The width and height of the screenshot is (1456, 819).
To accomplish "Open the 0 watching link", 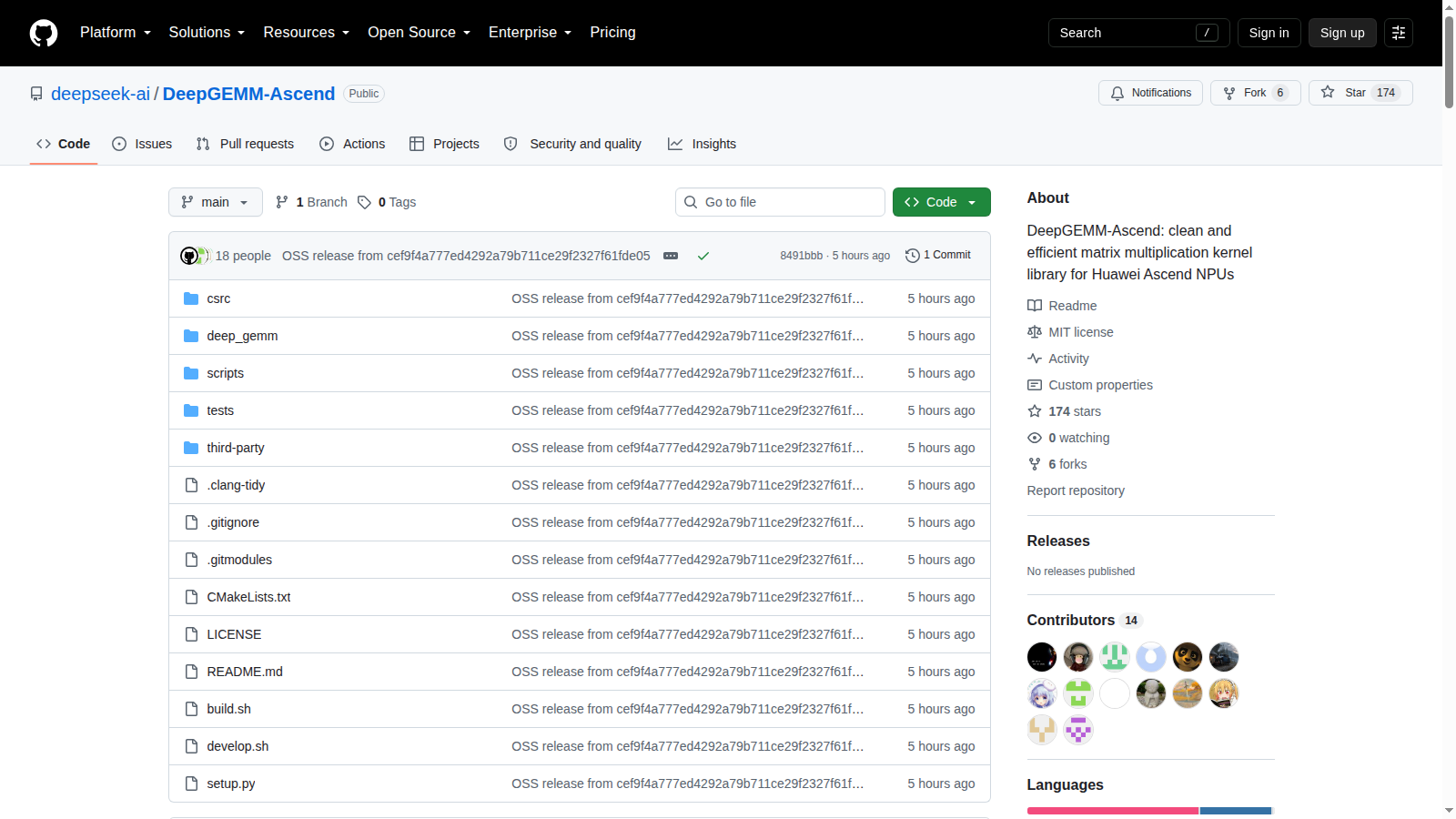I will [1068, 438].
